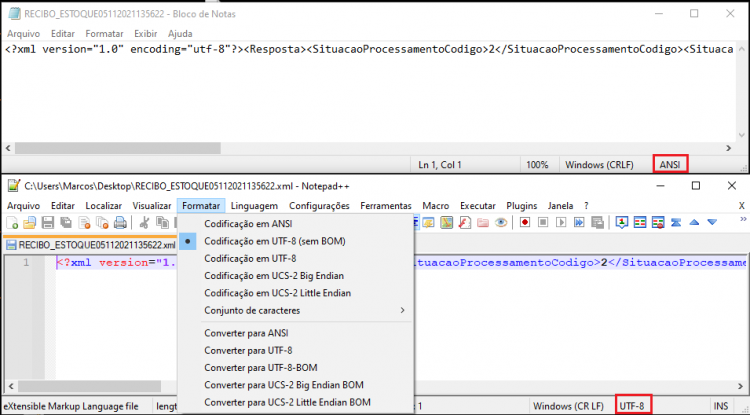Click the Clear compare results icon
The image size is (750, 415).
click(658, 222)
